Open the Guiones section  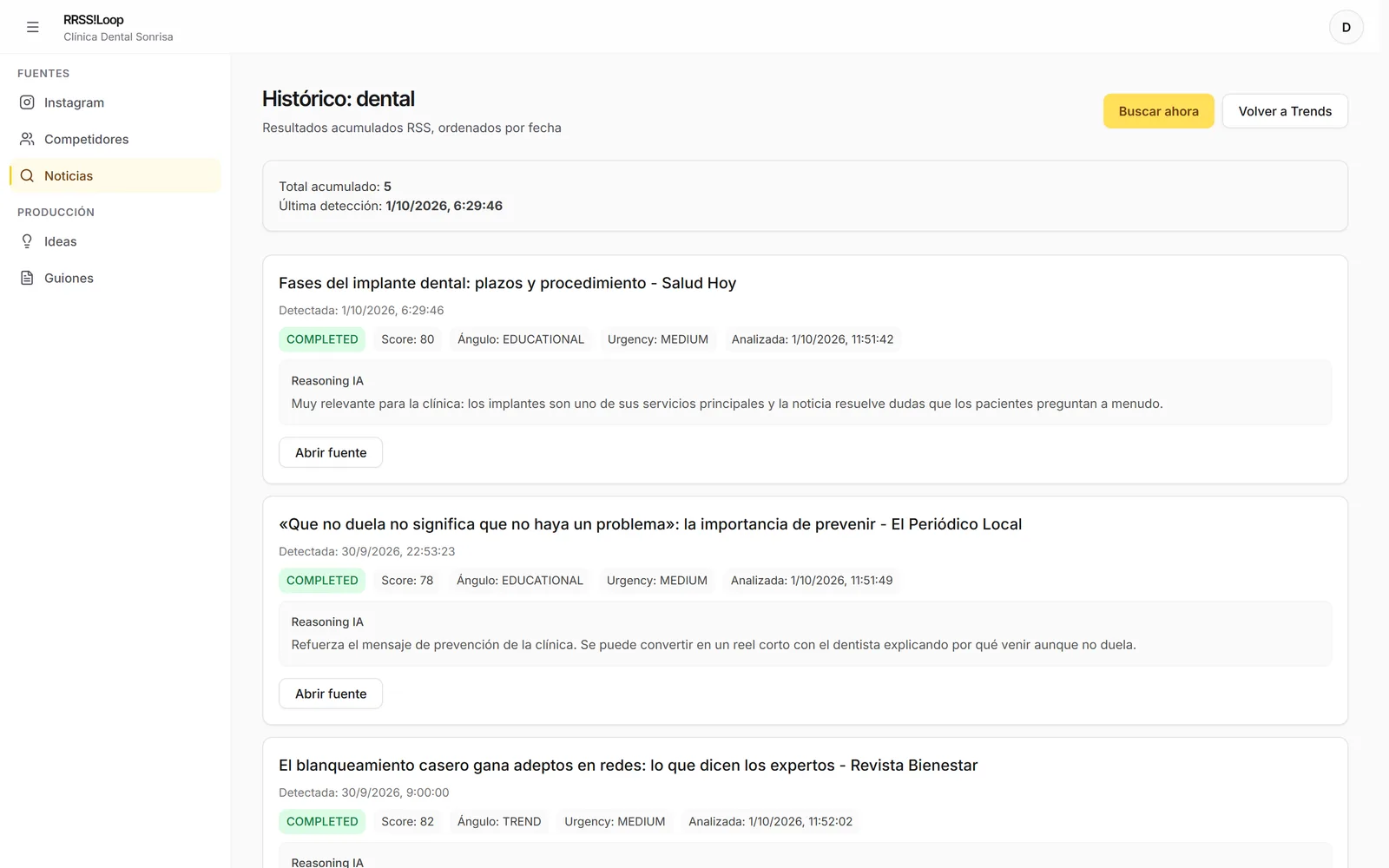click(x=115, y=278)
